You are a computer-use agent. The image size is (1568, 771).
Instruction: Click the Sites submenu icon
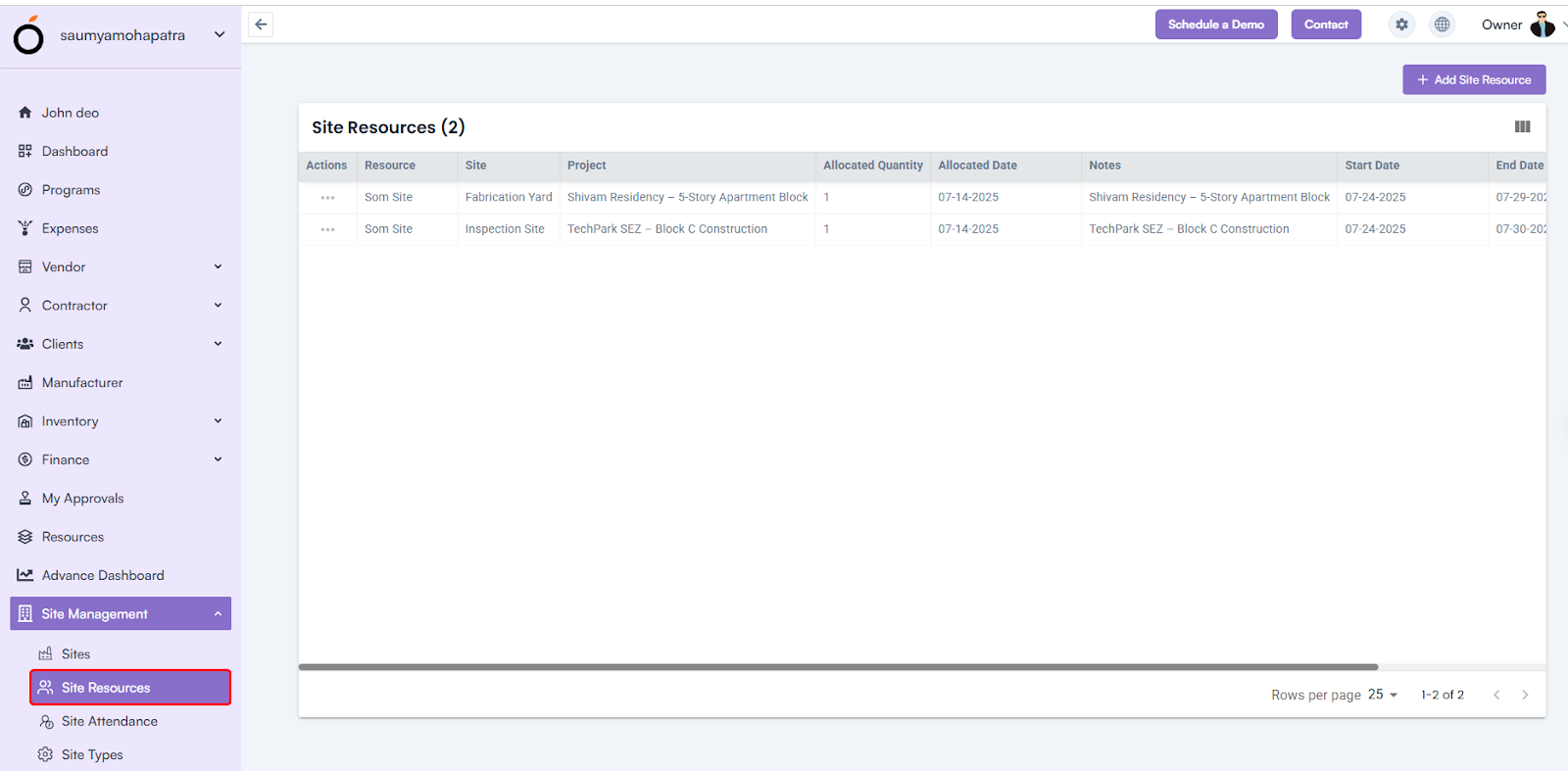click(x=45, y=653)
